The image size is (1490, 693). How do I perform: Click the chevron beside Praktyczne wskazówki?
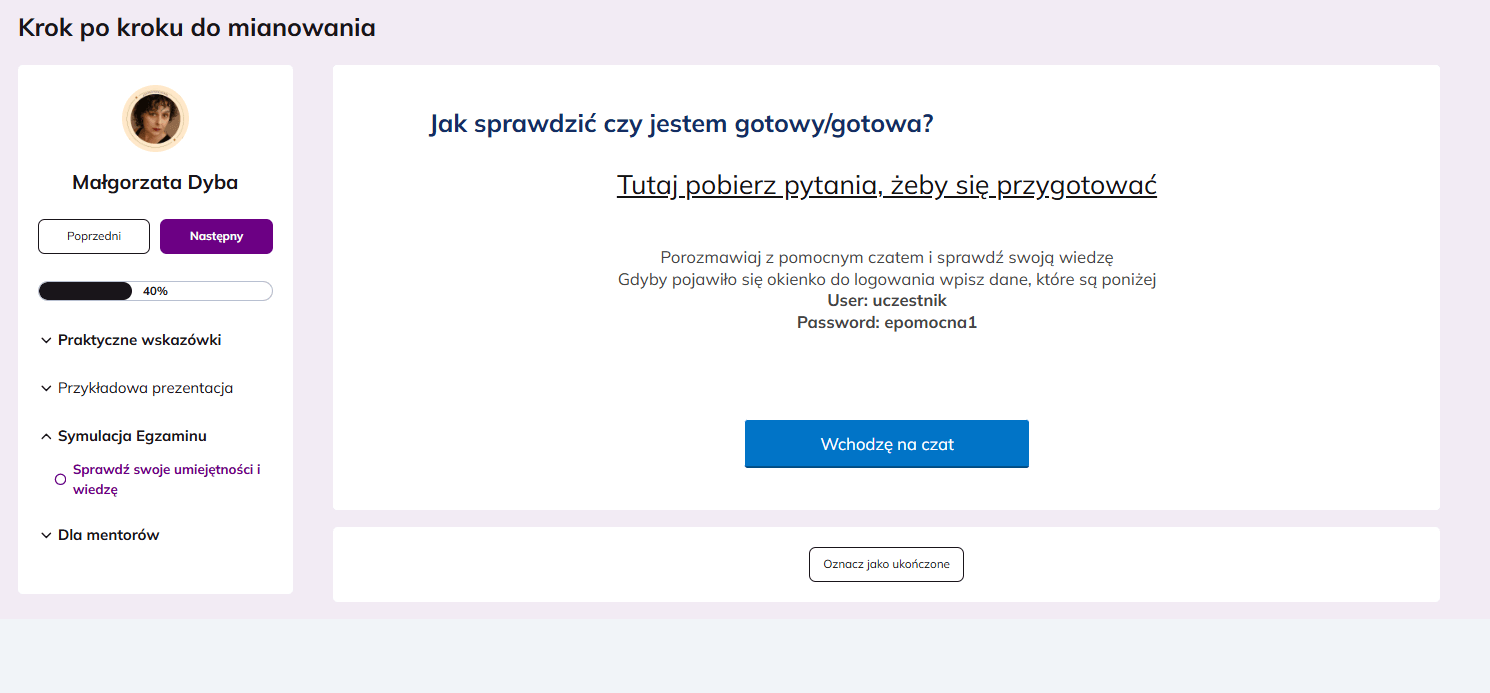[46, 341]
